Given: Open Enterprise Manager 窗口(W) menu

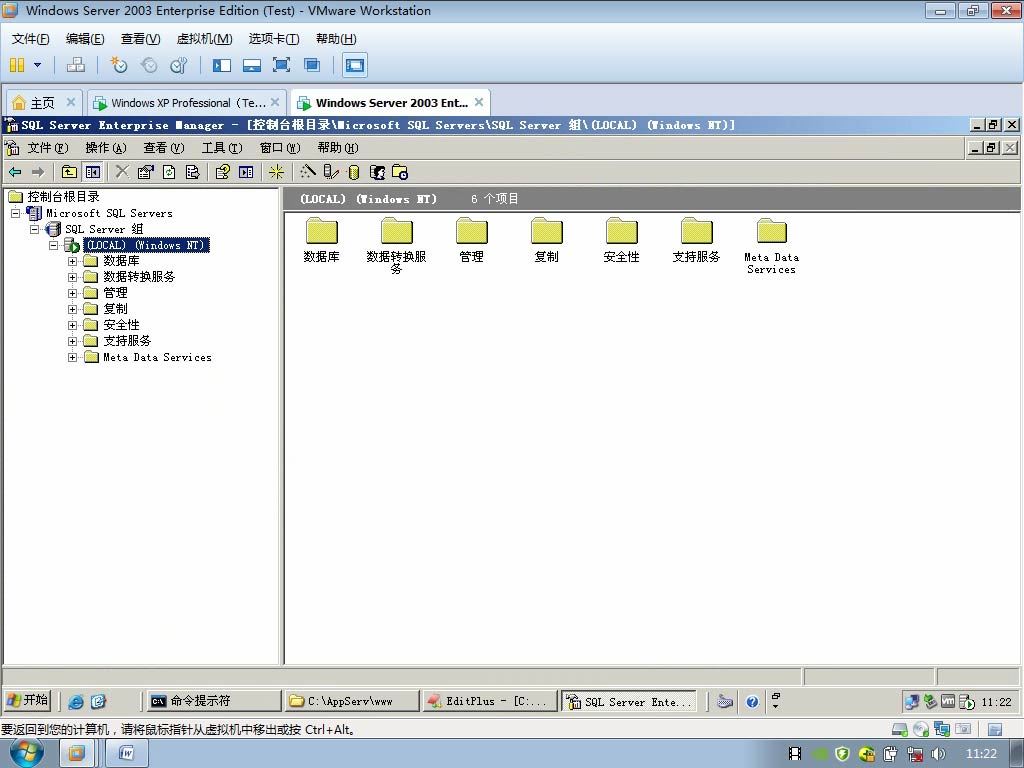Looking at the screenshot, I should coord(280,148).
